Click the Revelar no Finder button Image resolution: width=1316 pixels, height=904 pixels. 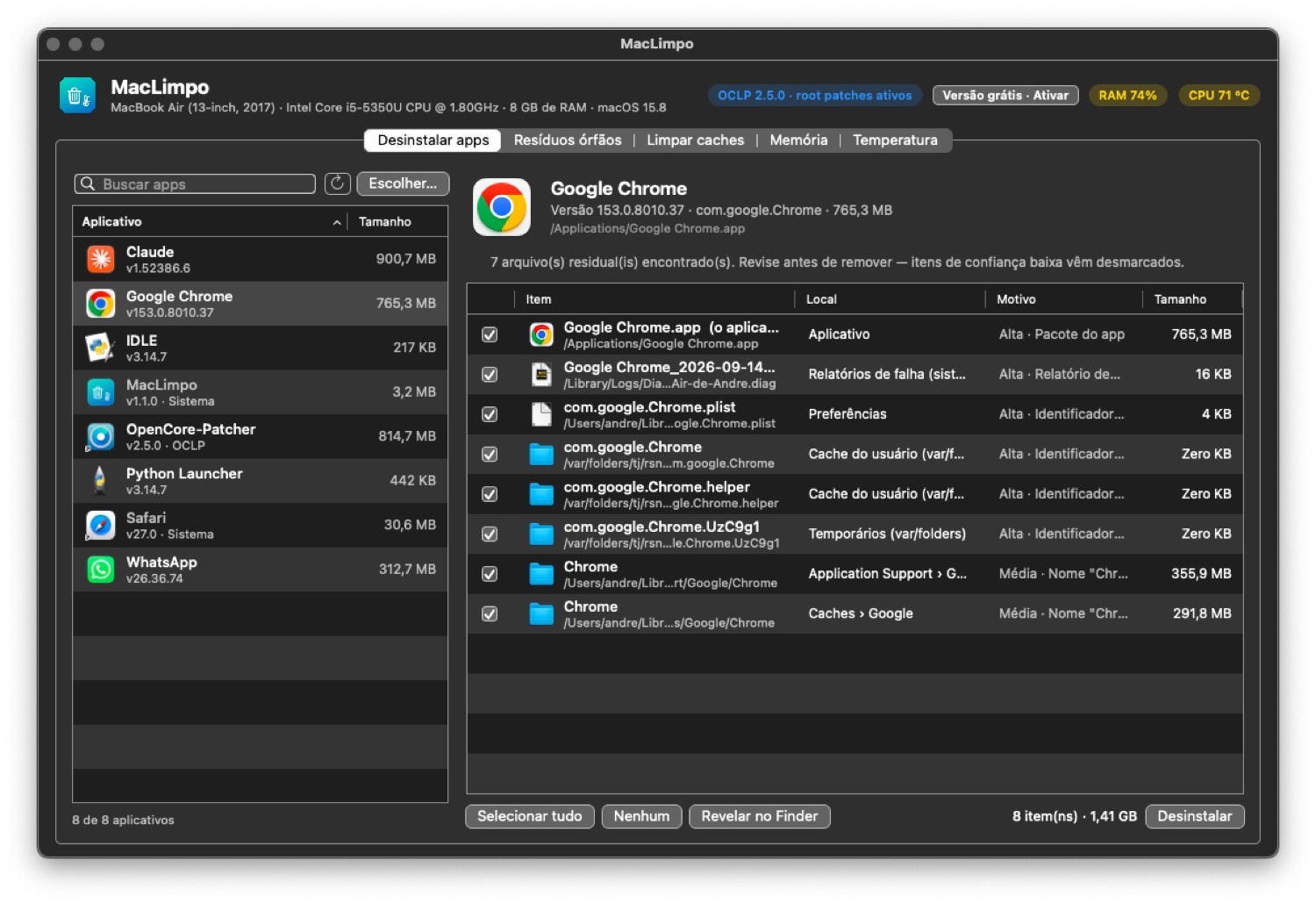click(x=760, y=816)
